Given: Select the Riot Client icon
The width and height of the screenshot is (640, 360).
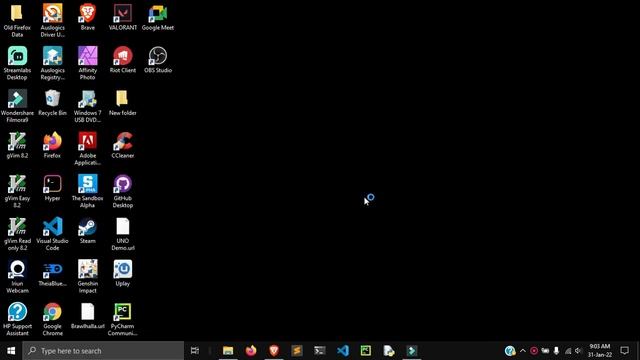Looking at the screenshot, I should (122, 60).
